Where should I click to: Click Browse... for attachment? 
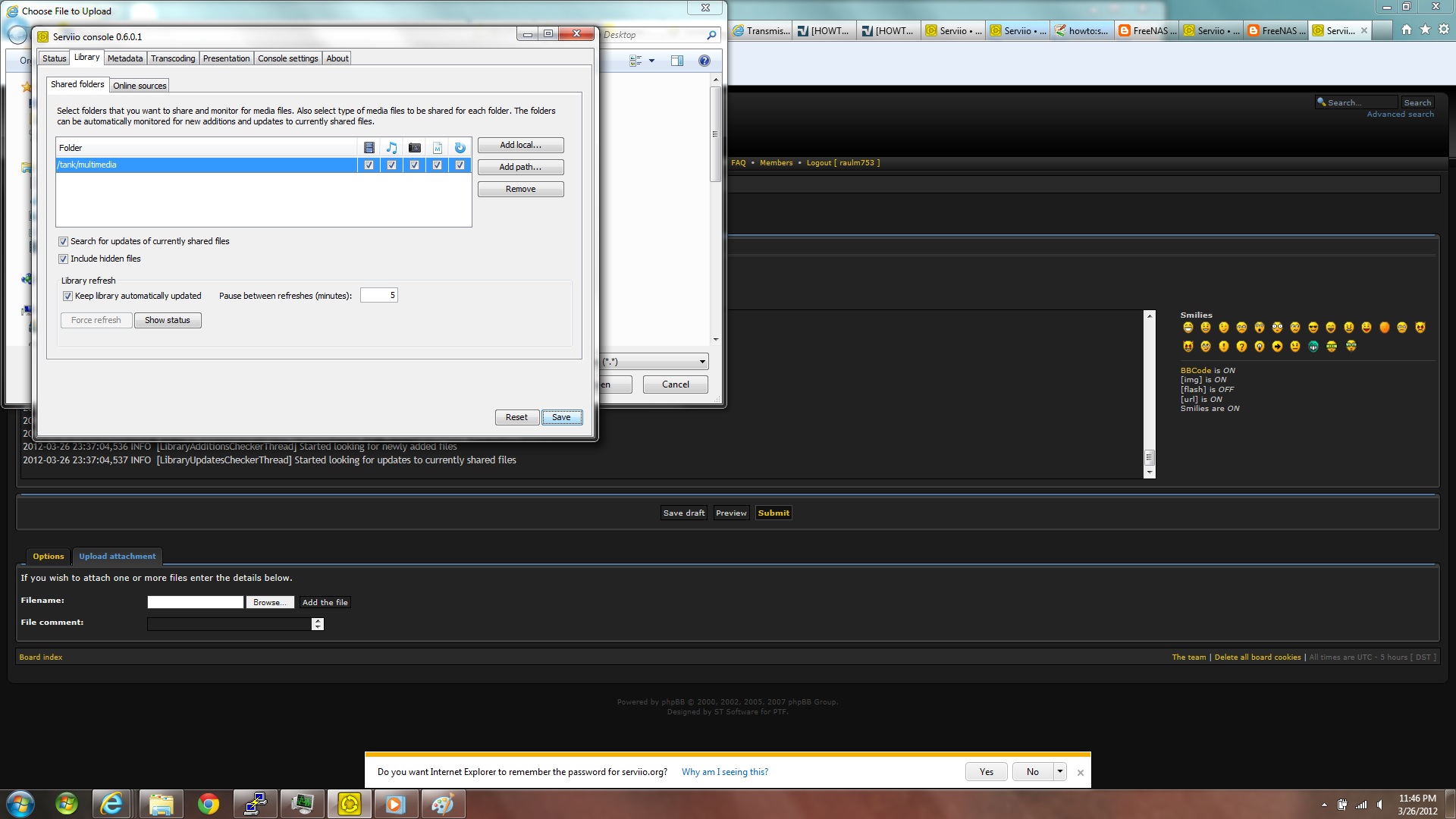pos(270,602)
